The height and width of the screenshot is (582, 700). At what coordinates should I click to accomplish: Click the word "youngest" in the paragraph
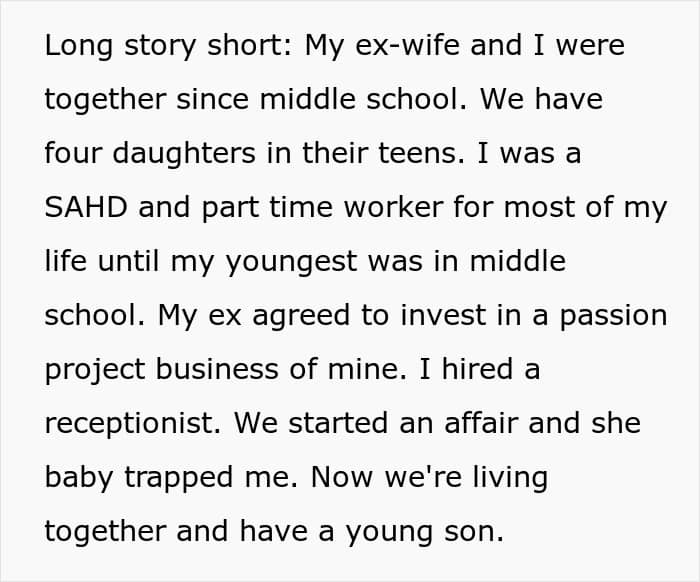coord(292,262)
